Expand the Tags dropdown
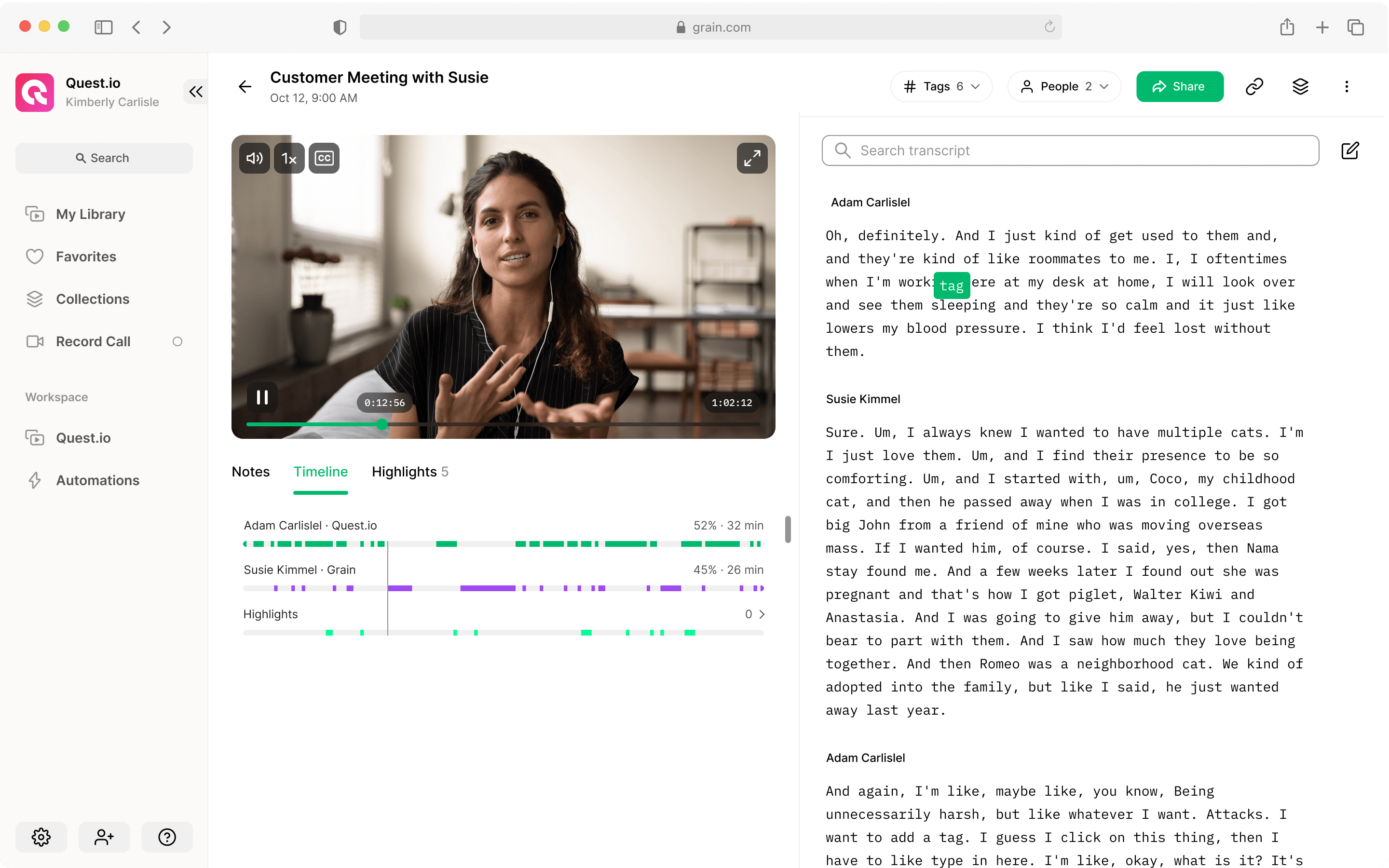Viewport: 1389px width, 868px height. tap(941, 86)
